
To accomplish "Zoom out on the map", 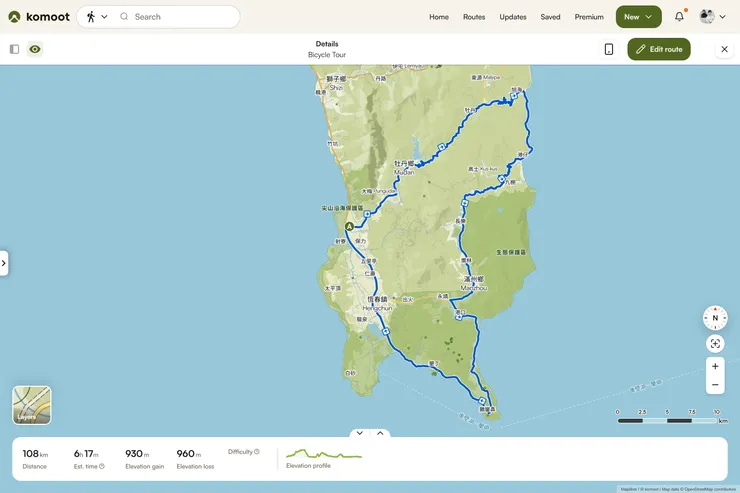I will pos(715,385).
